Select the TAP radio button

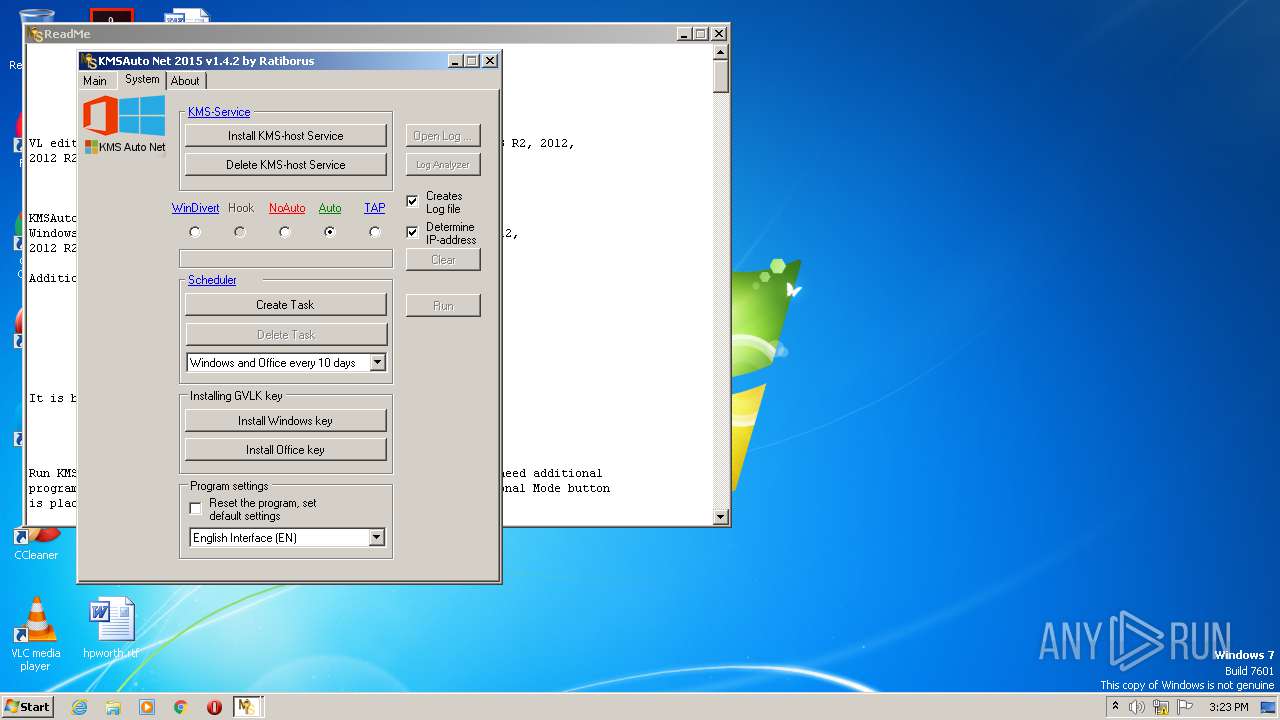375,232
